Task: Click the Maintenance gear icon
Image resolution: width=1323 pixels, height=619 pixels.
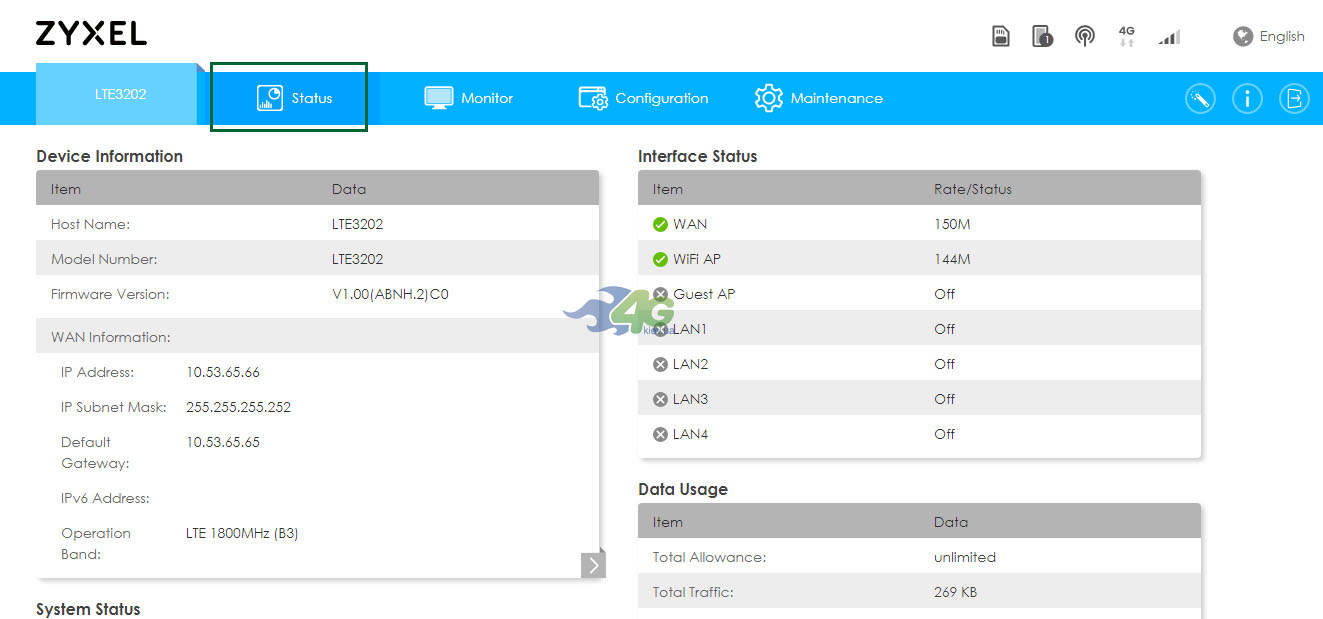Action: click(x=768, y=98)
